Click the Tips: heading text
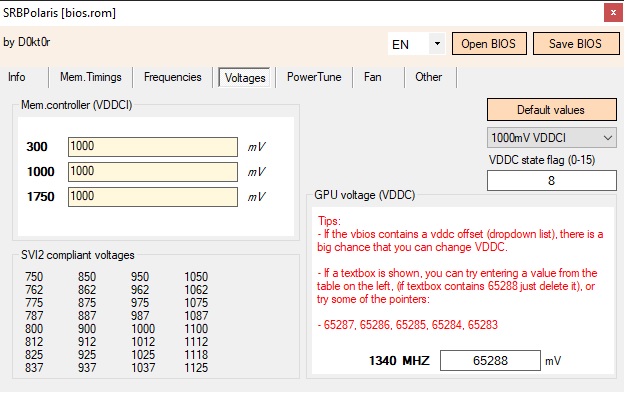 [x=329, y=221]
